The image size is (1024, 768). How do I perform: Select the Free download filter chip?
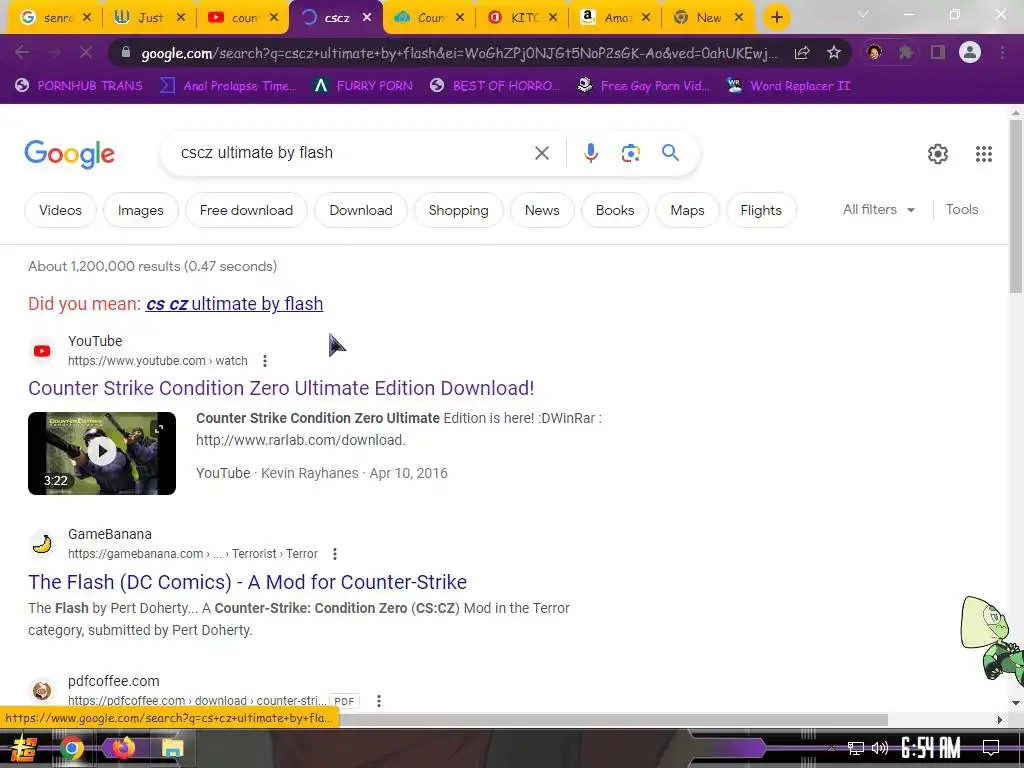[246, 210]
